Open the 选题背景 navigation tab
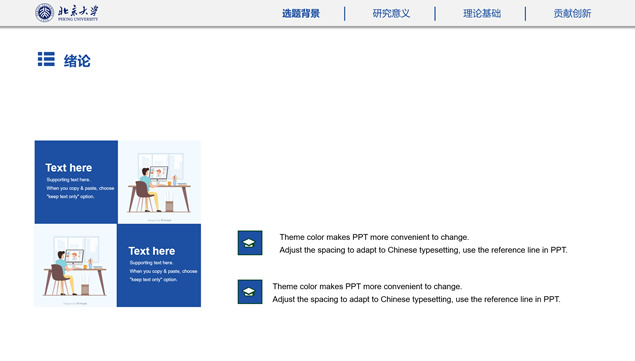Image resolution: width=635 pixels, height=361 pixels. 301,13
